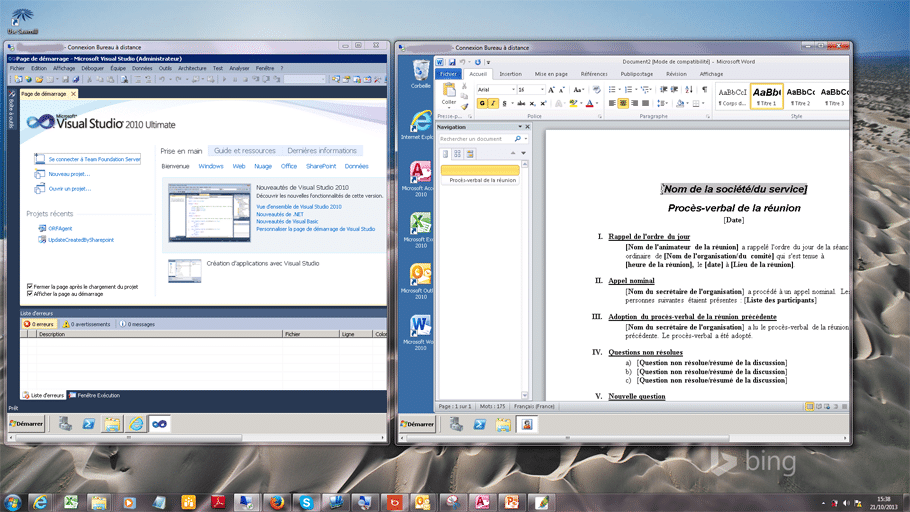Screen dimensions: 910x512
Task: Open the Arial font name dropdown
Action: [x=513, y=89]
